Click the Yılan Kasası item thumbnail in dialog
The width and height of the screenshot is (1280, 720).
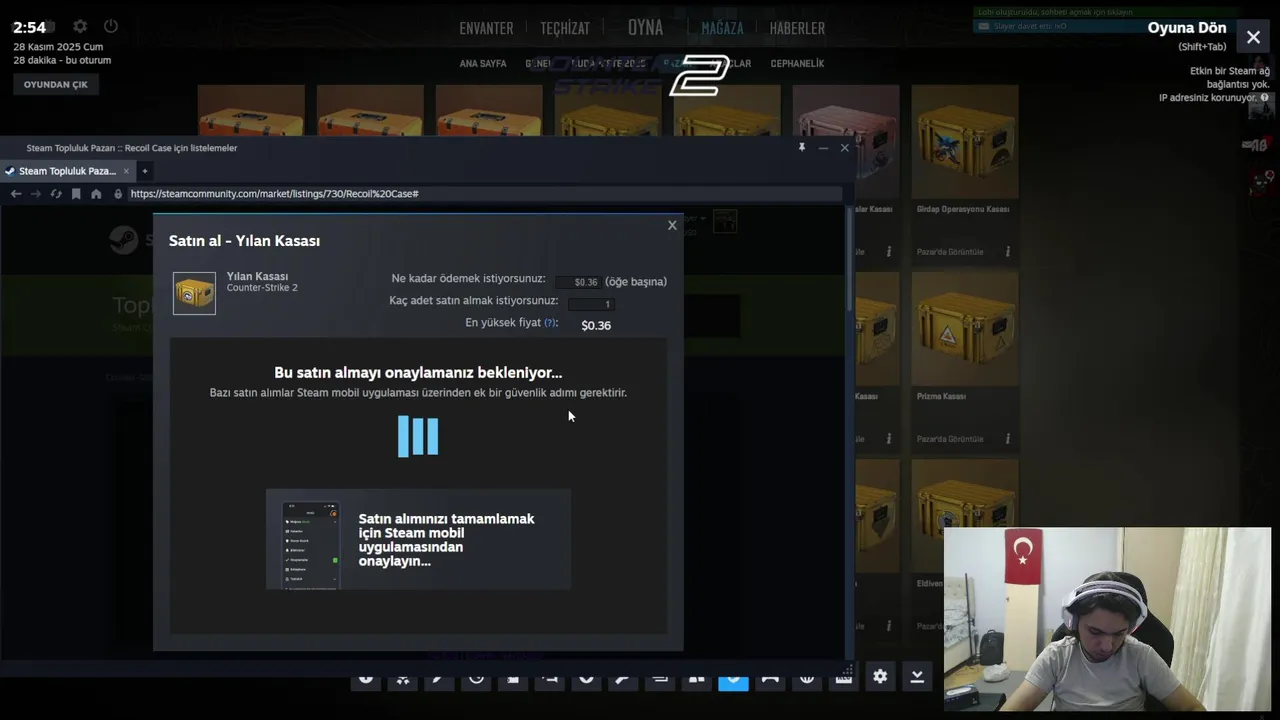pyautogui.click(x=194, y=294)
